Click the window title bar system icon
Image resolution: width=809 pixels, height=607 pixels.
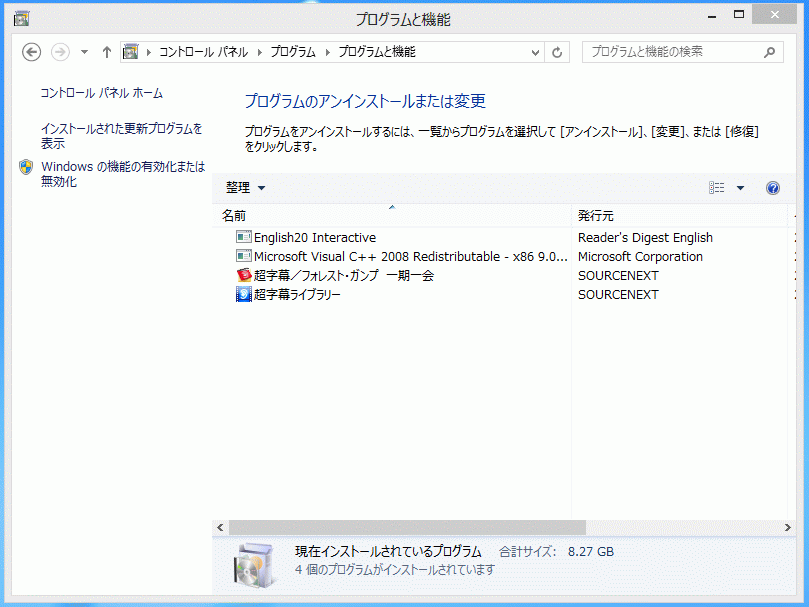click(22, 19)
